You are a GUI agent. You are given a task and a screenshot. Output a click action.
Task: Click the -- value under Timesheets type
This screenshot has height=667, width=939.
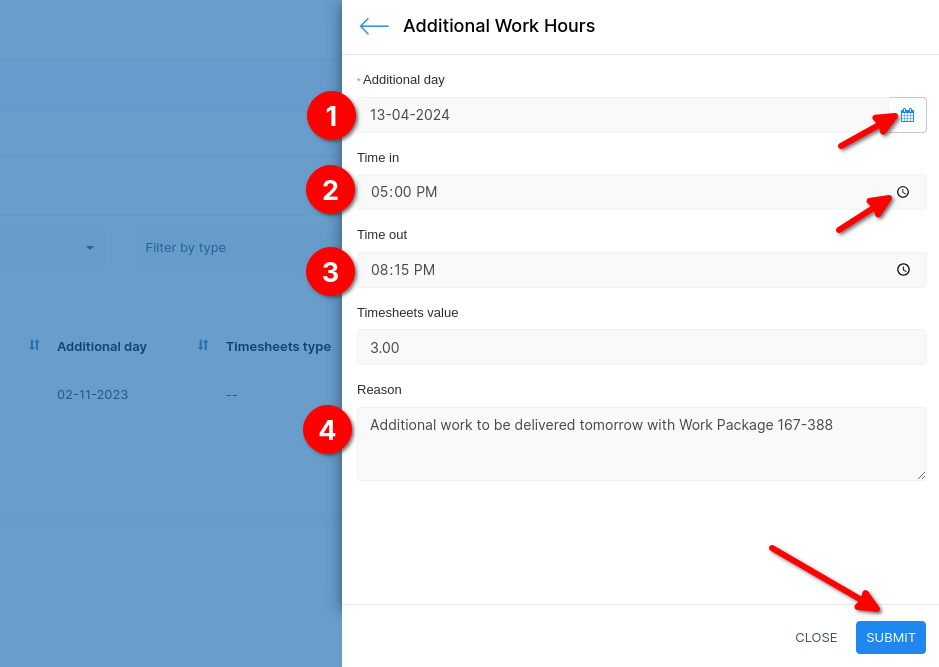232,395
